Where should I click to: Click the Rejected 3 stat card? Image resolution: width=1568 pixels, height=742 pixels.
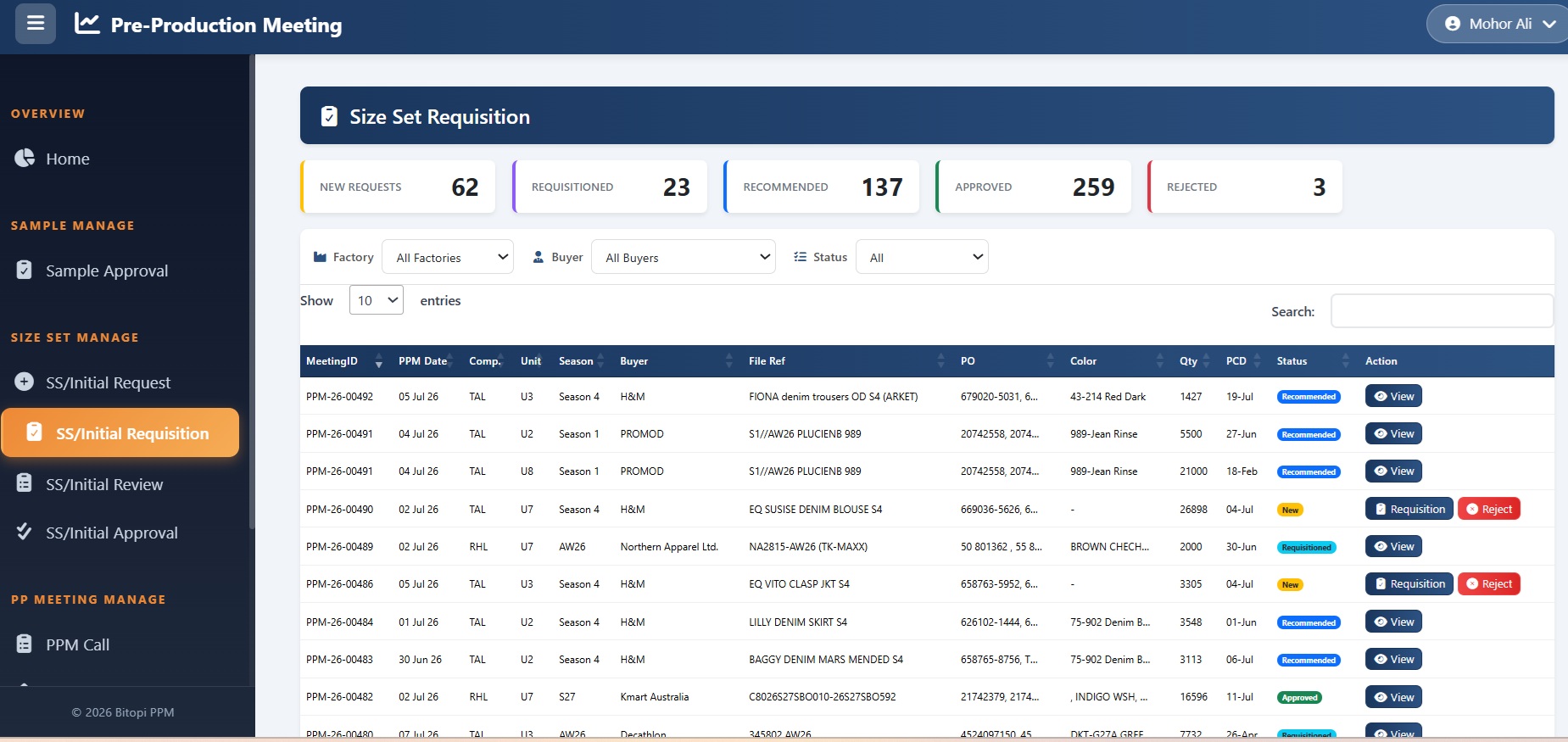click(x=1245, y=187)
